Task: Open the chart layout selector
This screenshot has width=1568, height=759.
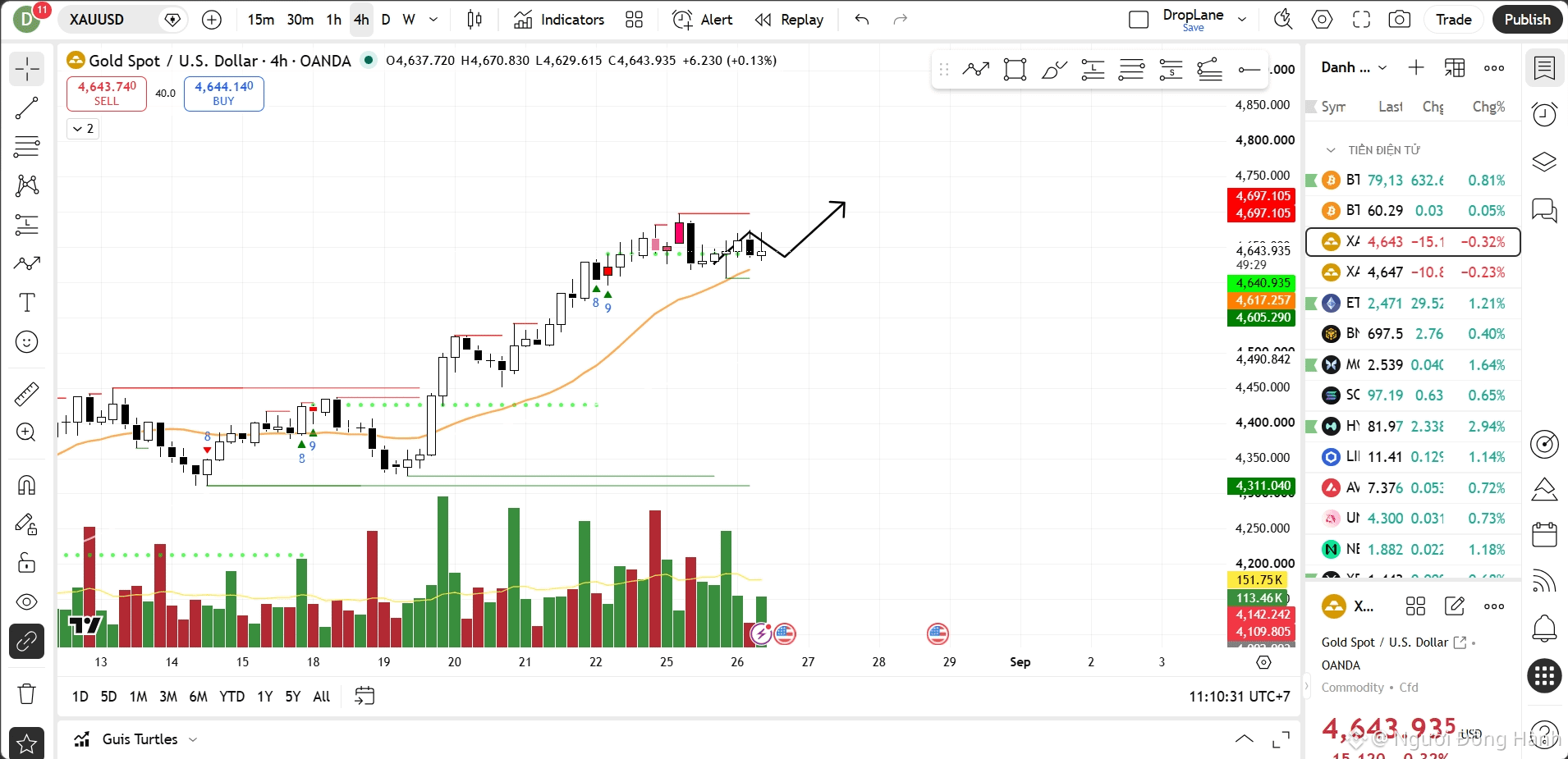Action: click(1139, 20)
